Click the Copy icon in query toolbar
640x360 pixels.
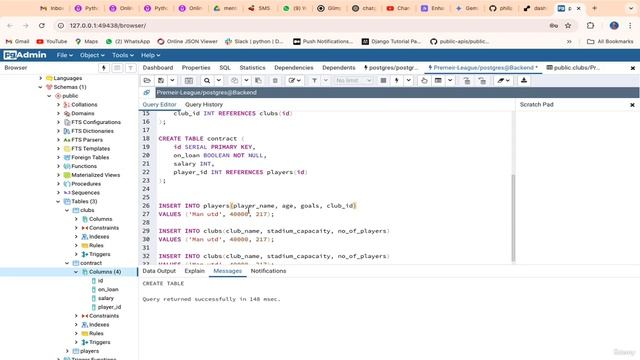coord(235,80)
